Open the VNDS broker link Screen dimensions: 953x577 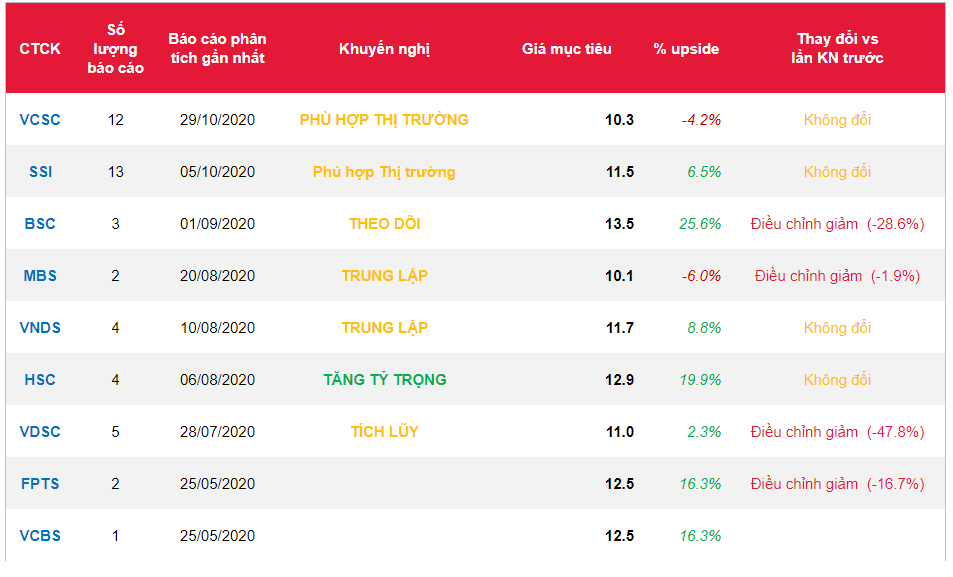[40, 328]
